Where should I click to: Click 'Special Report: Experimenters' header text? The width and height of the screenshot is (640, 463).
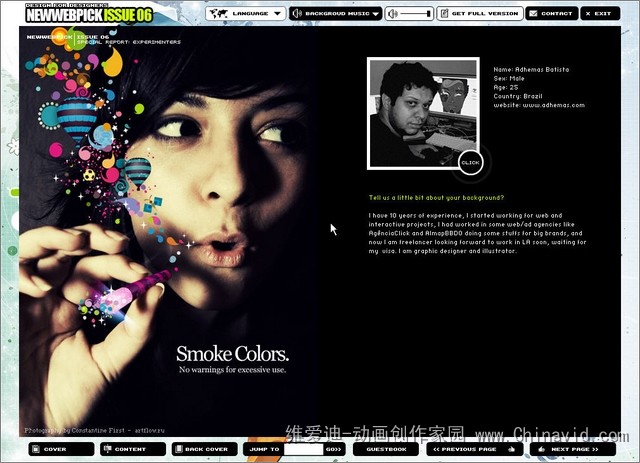click(129, 42)
